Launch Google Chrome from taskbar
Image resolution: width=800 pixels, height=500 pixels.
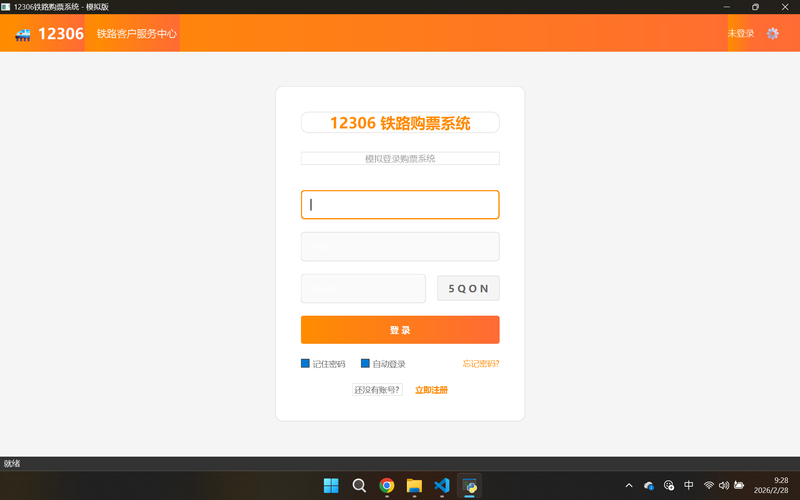[387, 485]
